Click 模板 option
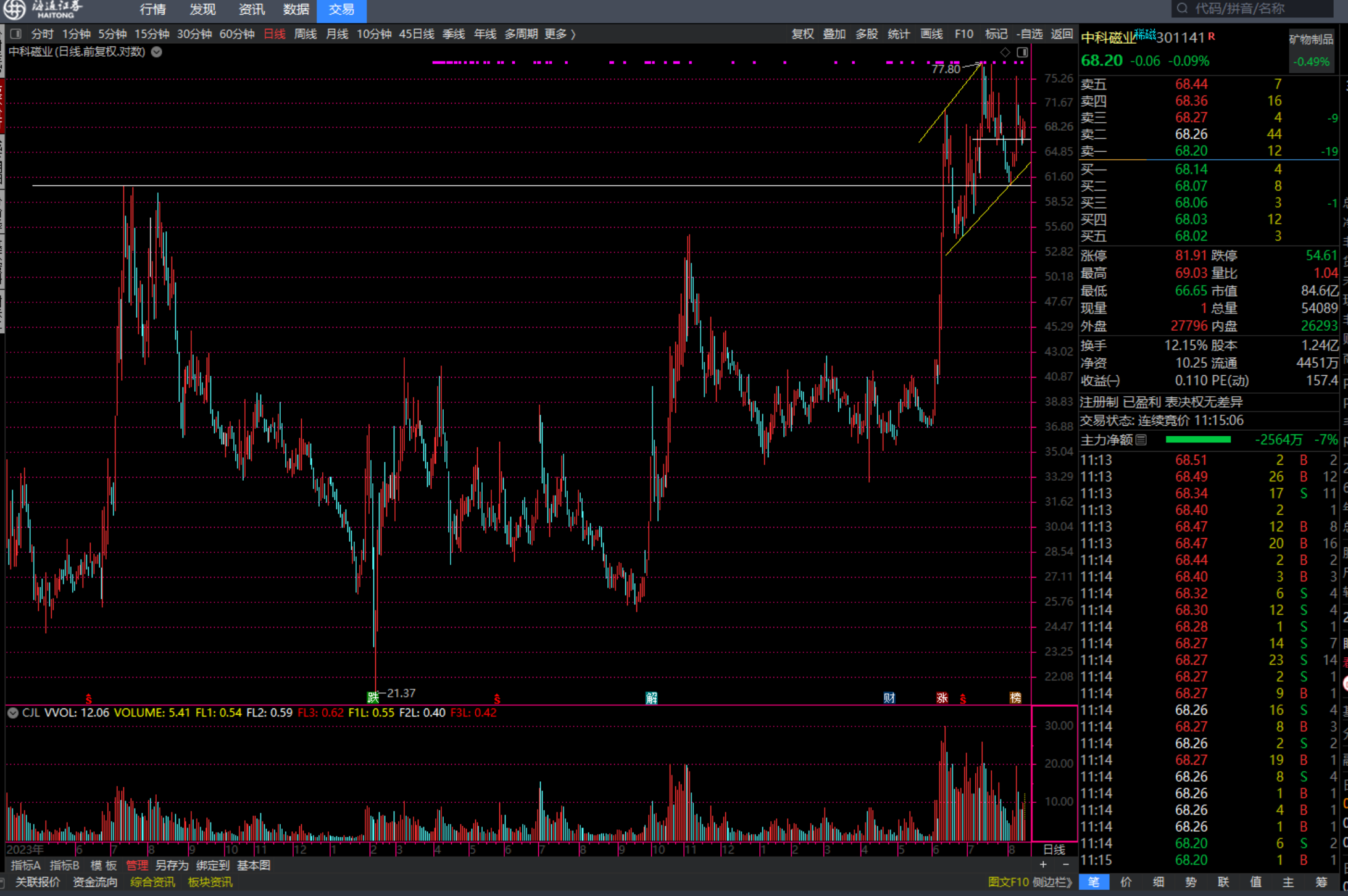 click(x=104, y=865)
